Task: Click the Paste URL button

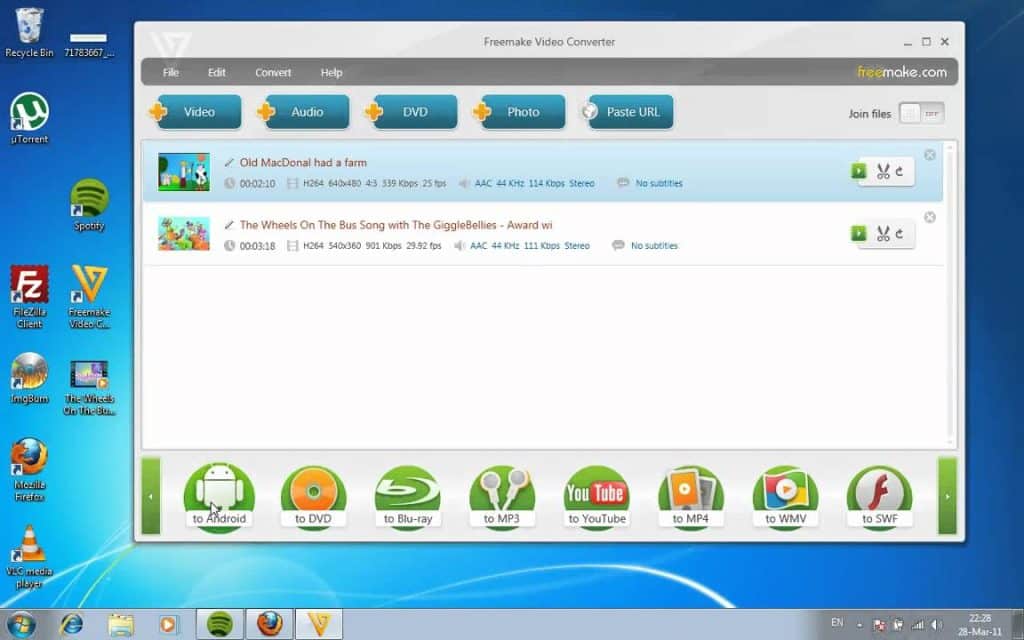Action: coord(628,112)
